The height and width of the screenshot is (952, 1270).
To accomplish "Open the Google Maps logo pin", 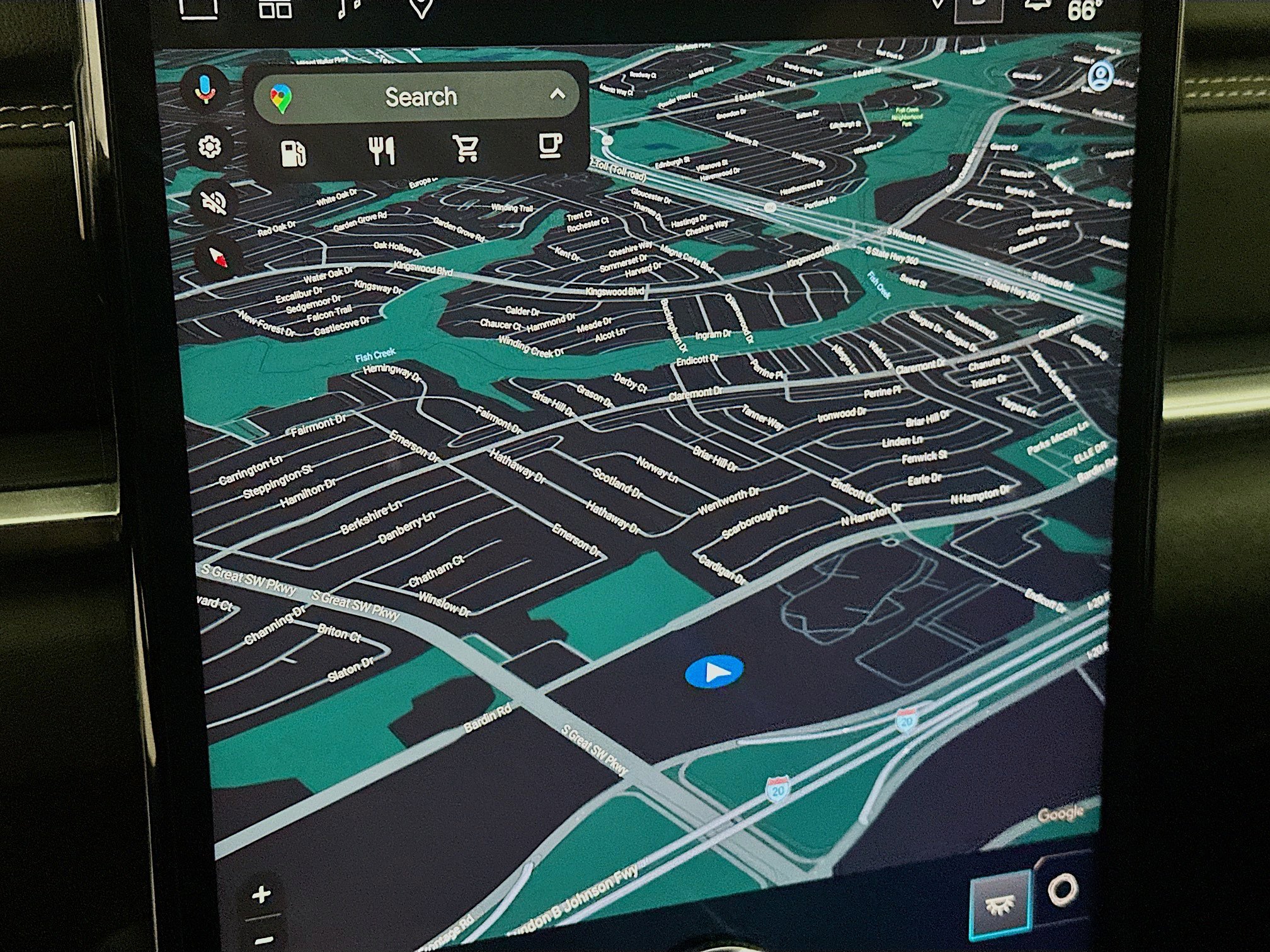I will coord(281,99).
